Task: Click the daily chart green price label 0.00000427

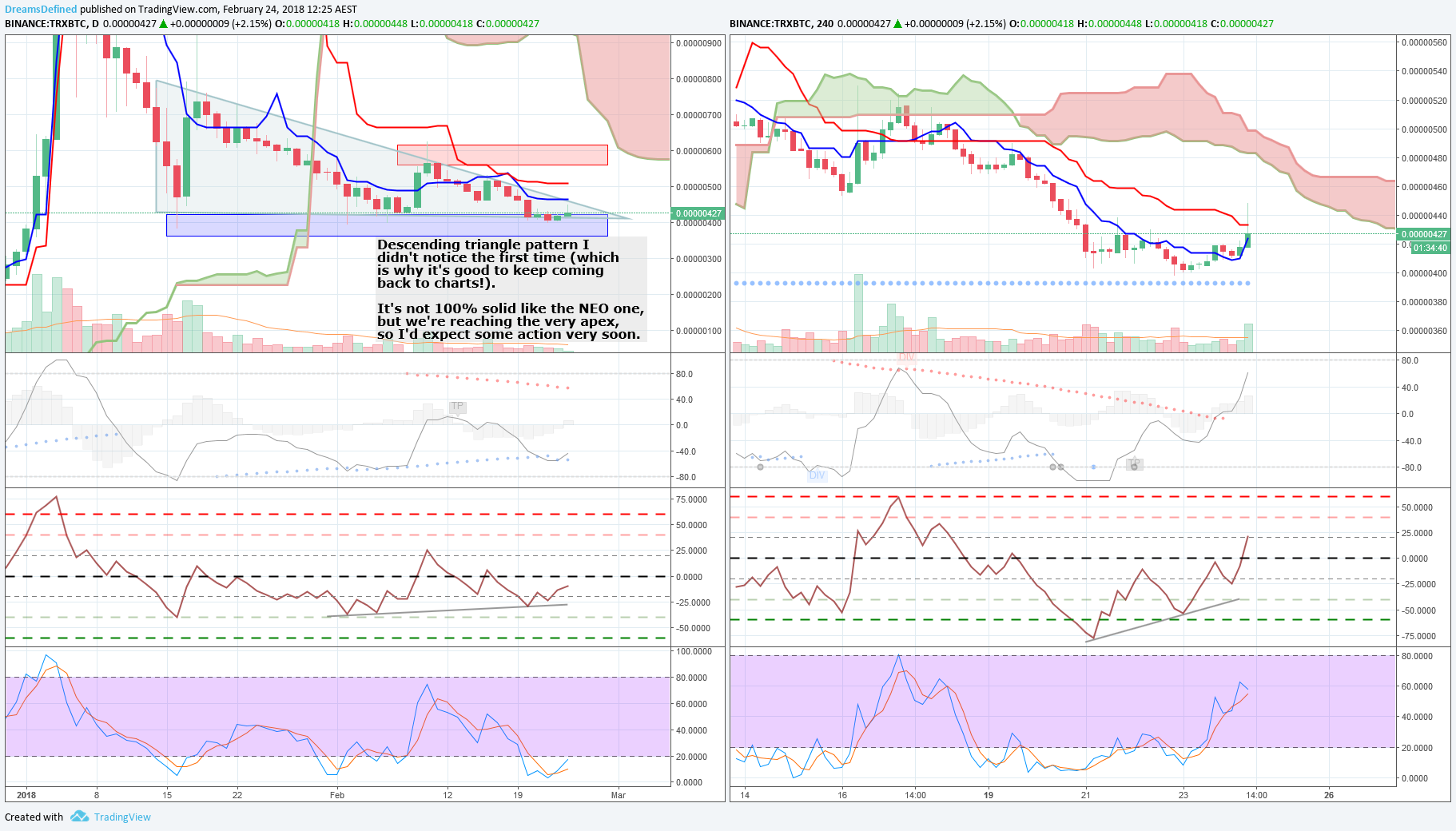Action: [698, 213]
